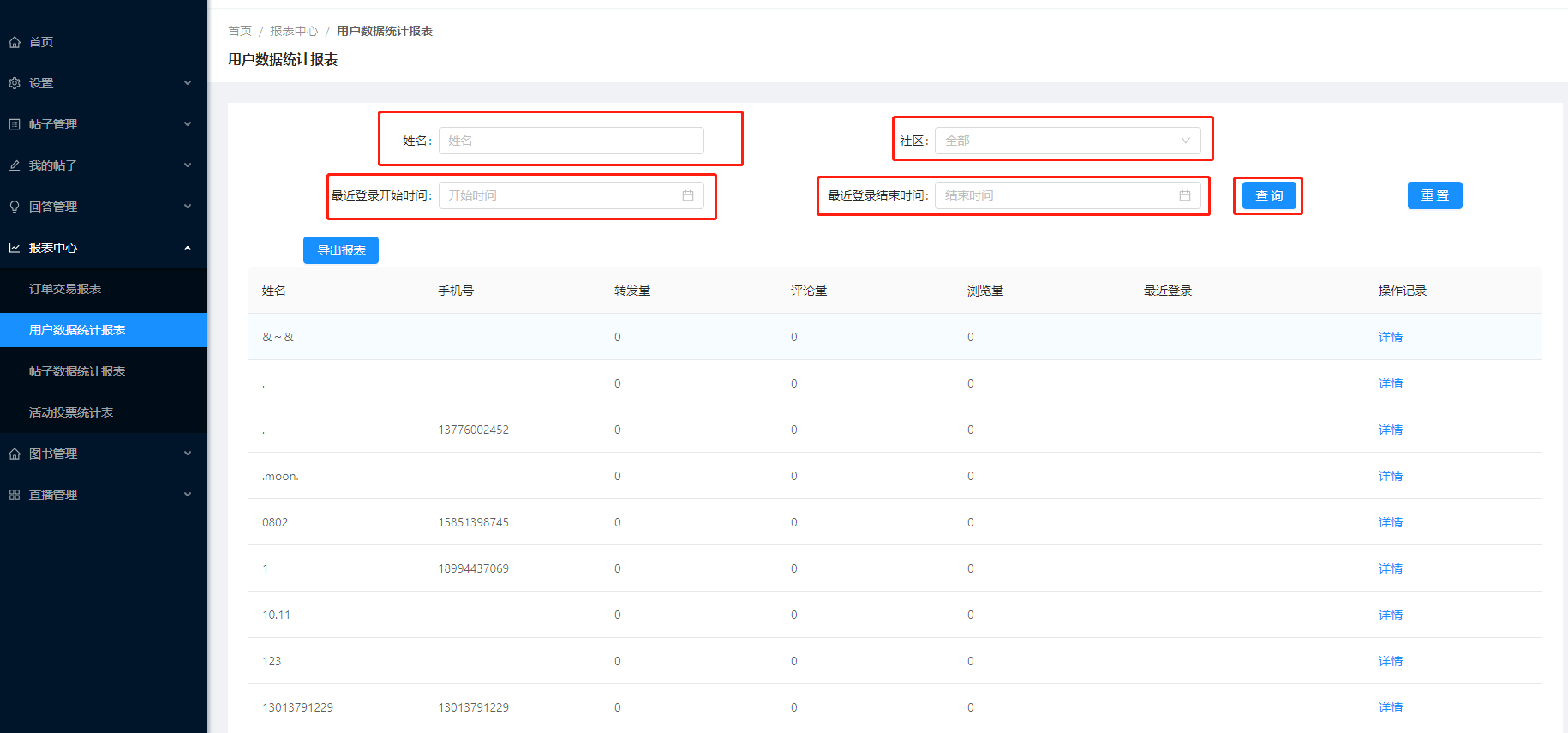Expand the 我的帖子 menu chevron
This screenshot has height=733, width=1568.
pyautogui.click(x=188, y=165)
